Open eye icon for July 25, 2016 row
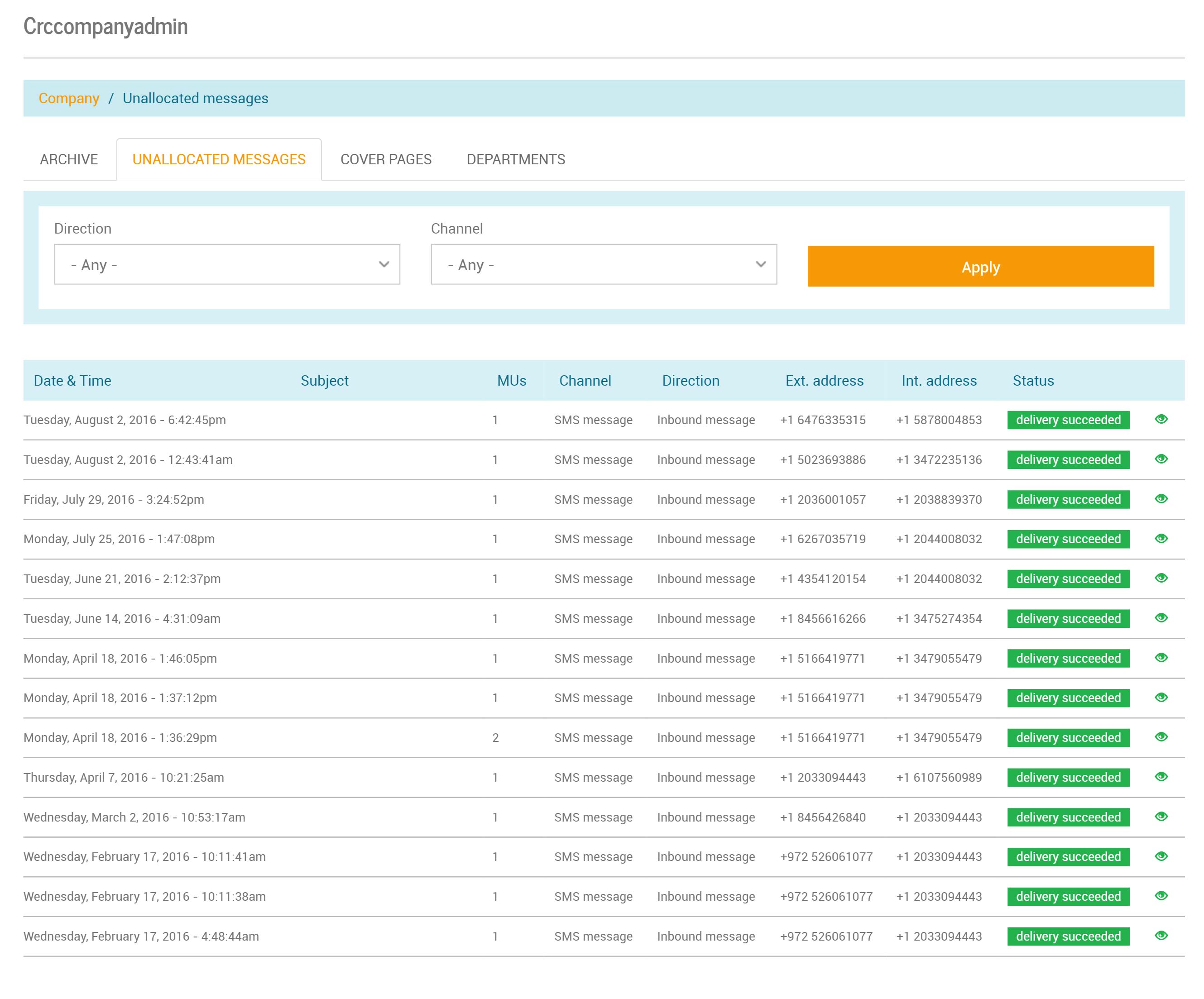This screenshot has width=1204, height=999. [x=1161, y=538]
